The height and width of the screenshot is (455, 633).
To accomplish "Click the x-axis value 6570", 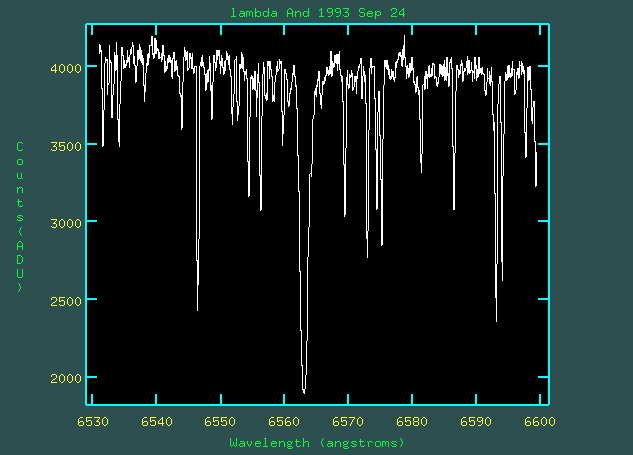I will [x=348, y=422].
